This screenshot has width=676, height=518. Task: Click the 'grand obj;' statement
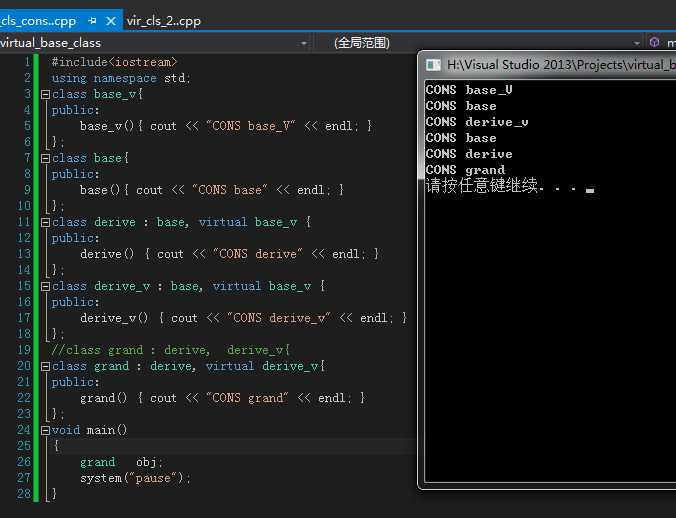coord(121,462)
